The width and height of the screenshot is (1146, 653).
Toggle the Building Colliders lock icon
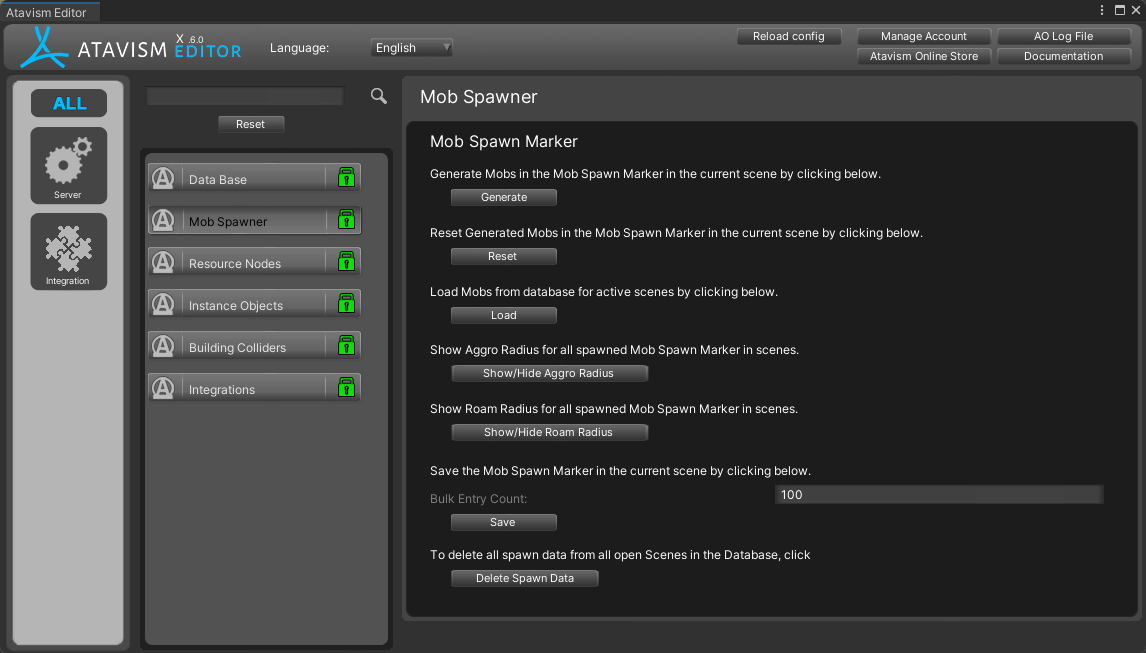(x=346, y=346)
